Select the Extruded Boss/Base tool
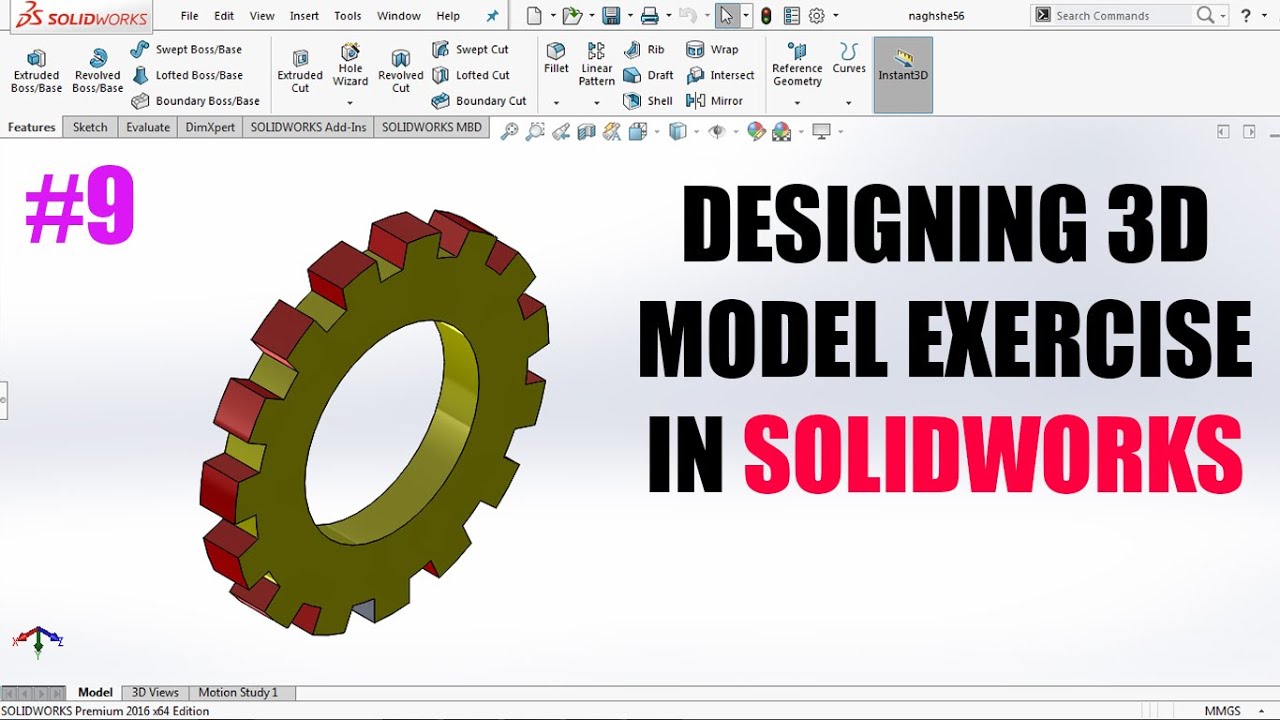The width and height of the screenshot is (1280, 720). (36, 71)
